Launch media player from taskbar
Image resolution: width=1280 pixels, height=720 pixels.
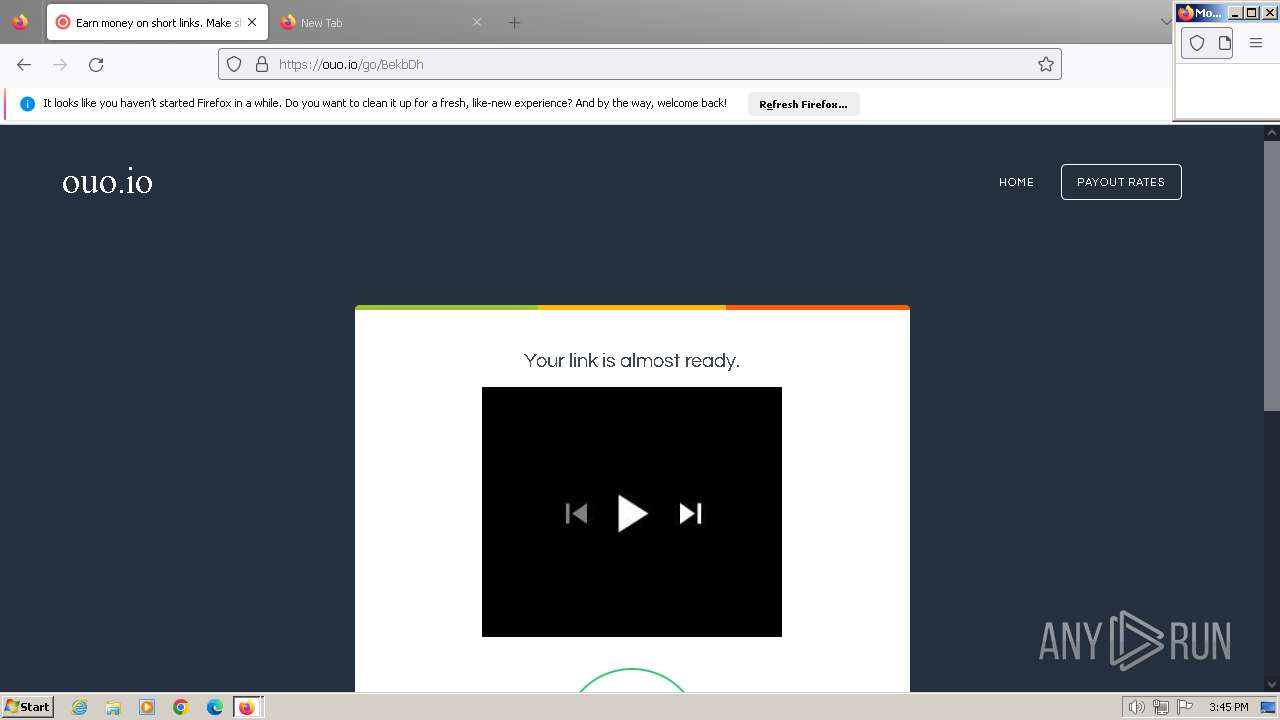147,707
